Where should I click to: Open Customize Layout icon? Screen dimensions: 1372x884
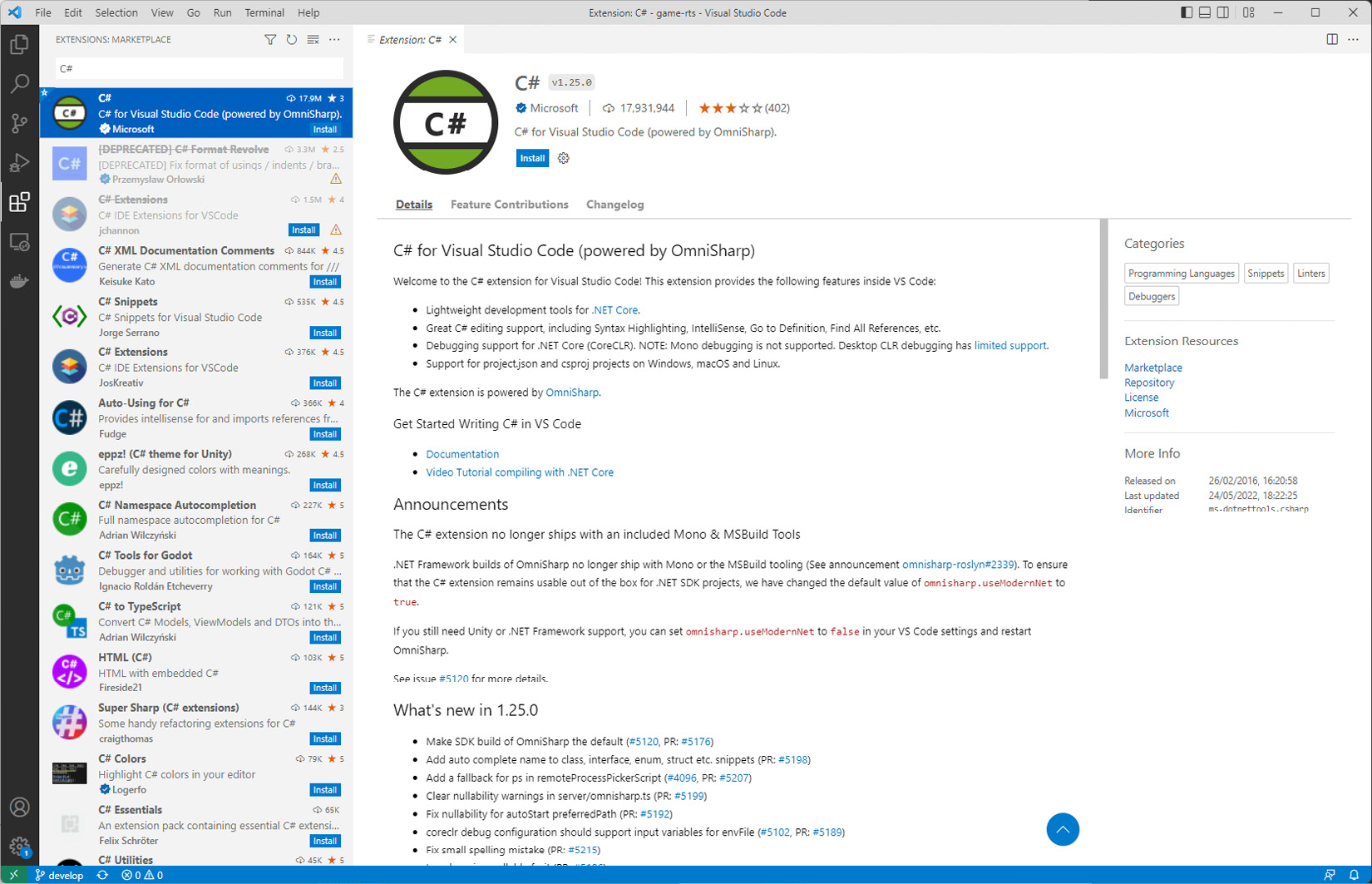point(1249,12)
